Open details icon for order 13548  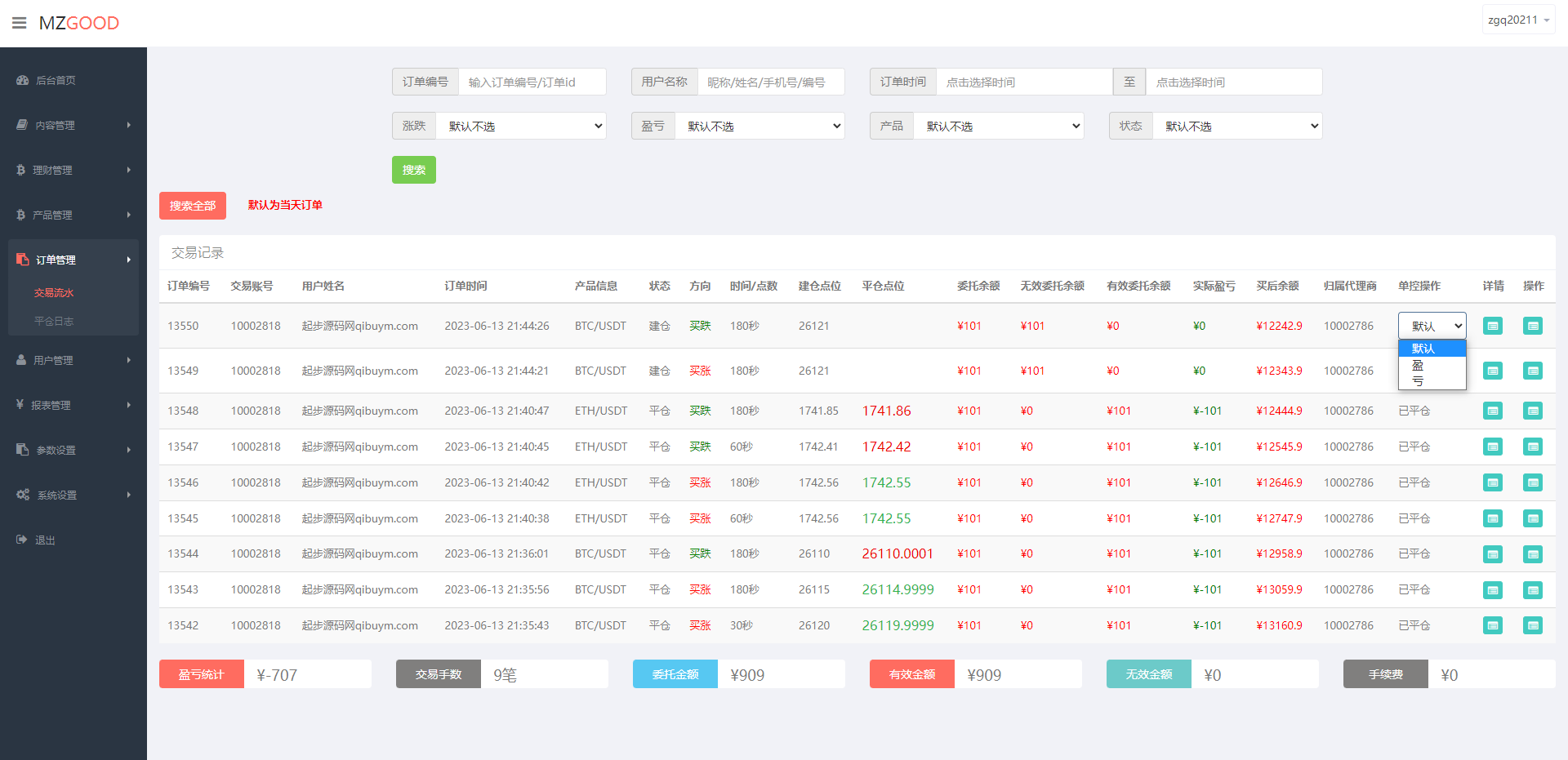(x=1492, y=411)
